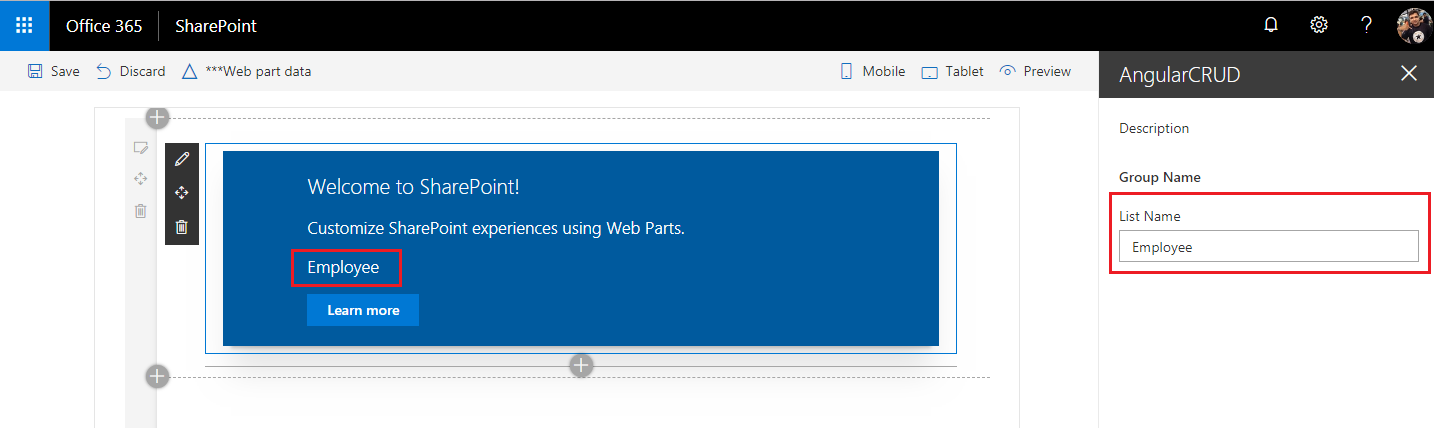The width and height of the screenshot is (1434, 428).
Task: Add a web part below the banner
Action: click(x=581, y=365)
